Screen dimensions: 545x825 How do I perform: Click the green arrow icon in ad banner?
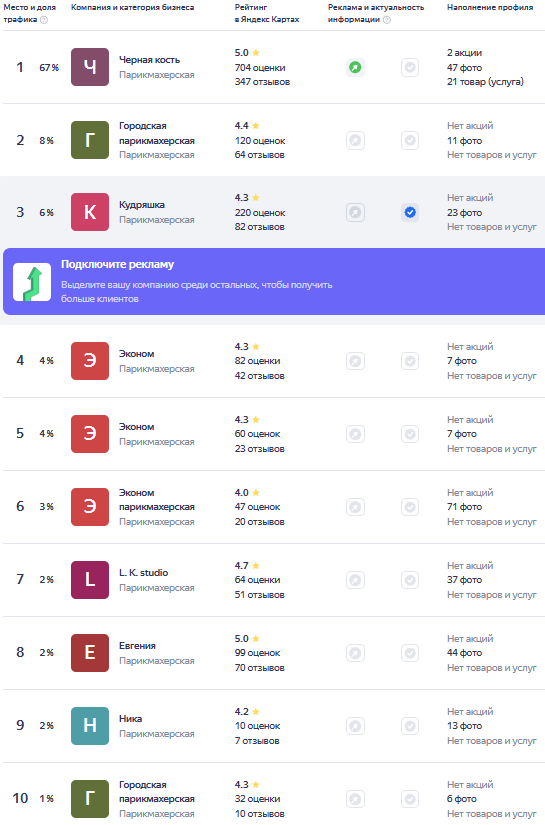[x=32, y=282]
